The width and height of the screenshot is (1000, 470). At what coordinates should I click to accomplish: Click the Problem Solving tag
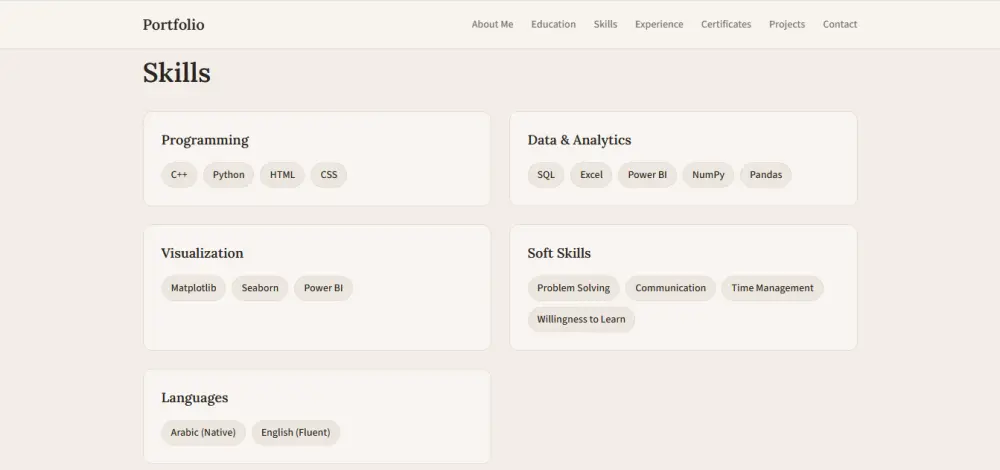[573, 288]
